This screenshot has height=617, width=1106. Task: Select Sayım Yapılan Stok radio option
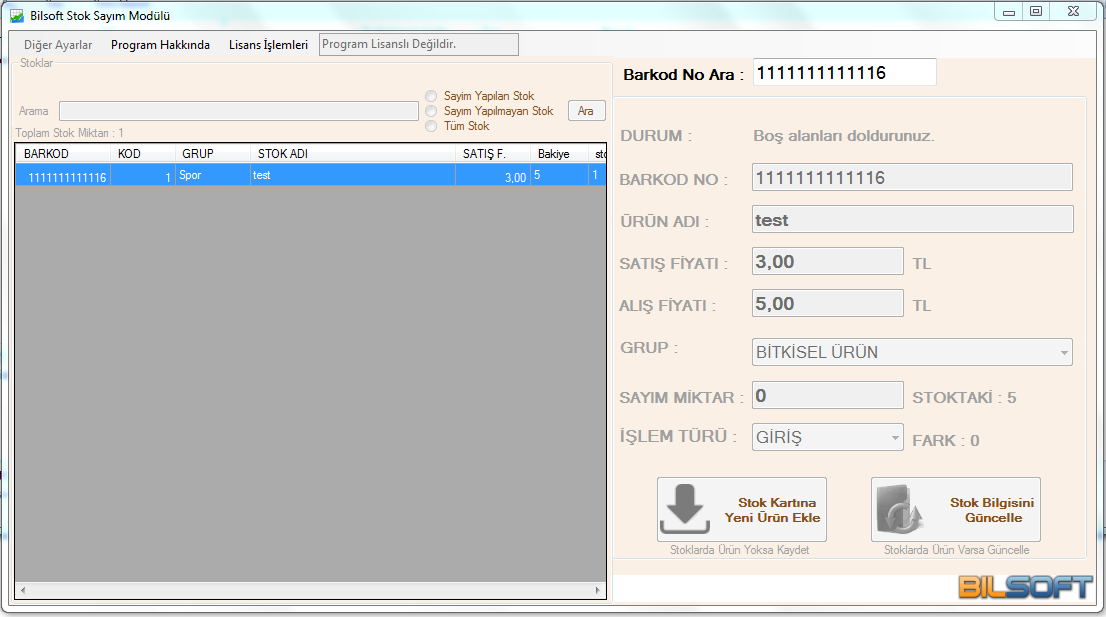[431, 96]
